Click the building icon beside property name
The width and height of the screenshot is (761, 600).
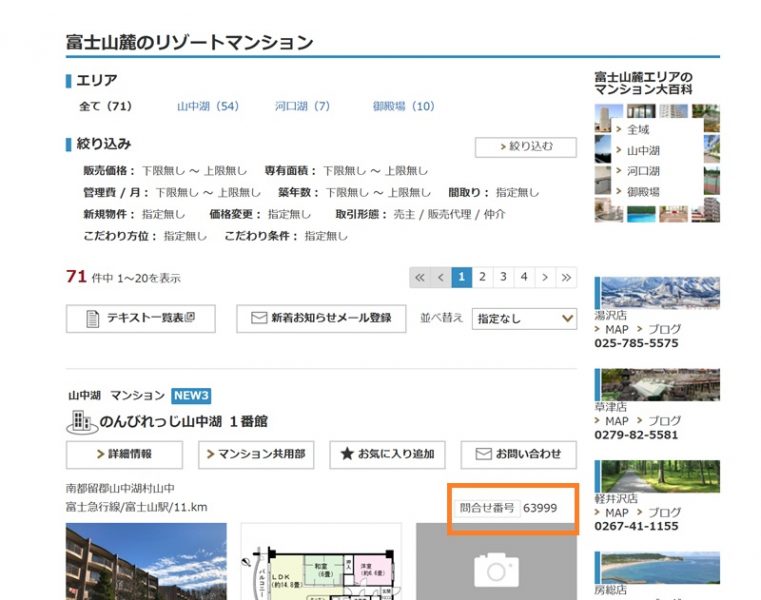(x=81, y=422)
